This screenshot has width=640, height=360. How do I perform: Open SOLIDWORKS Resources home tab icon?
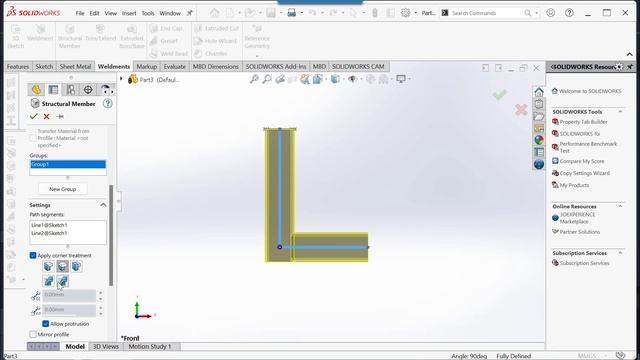pyautogui.click(x=539, y=92)
